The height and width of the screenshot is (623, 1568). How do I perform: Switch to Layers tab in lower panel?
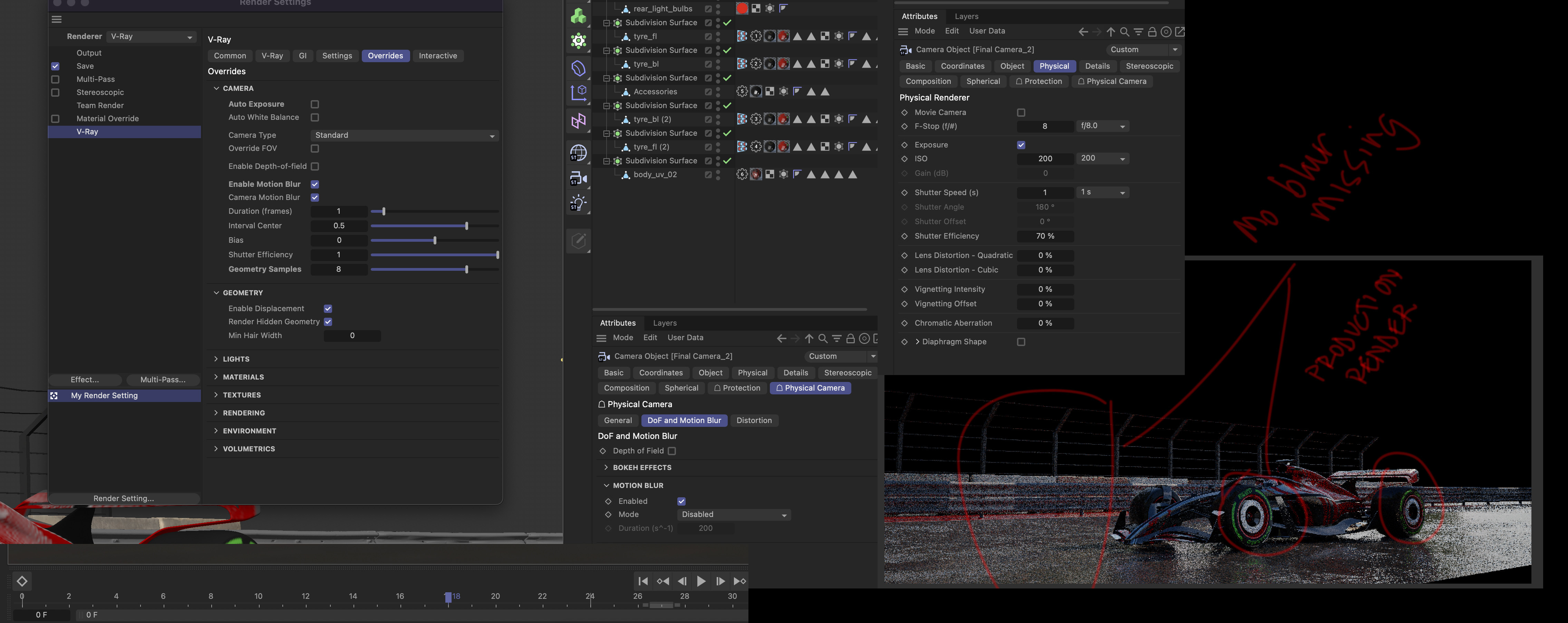click(665, 323)
